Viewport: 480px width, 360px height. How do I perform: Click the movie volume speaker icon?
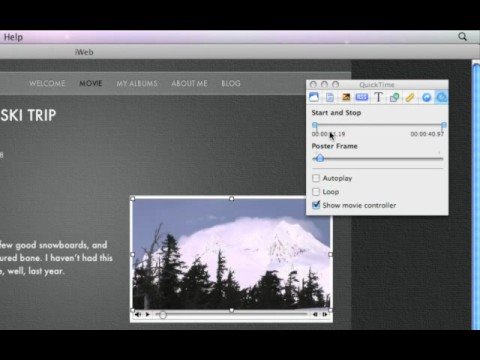(x=138, y=314)
